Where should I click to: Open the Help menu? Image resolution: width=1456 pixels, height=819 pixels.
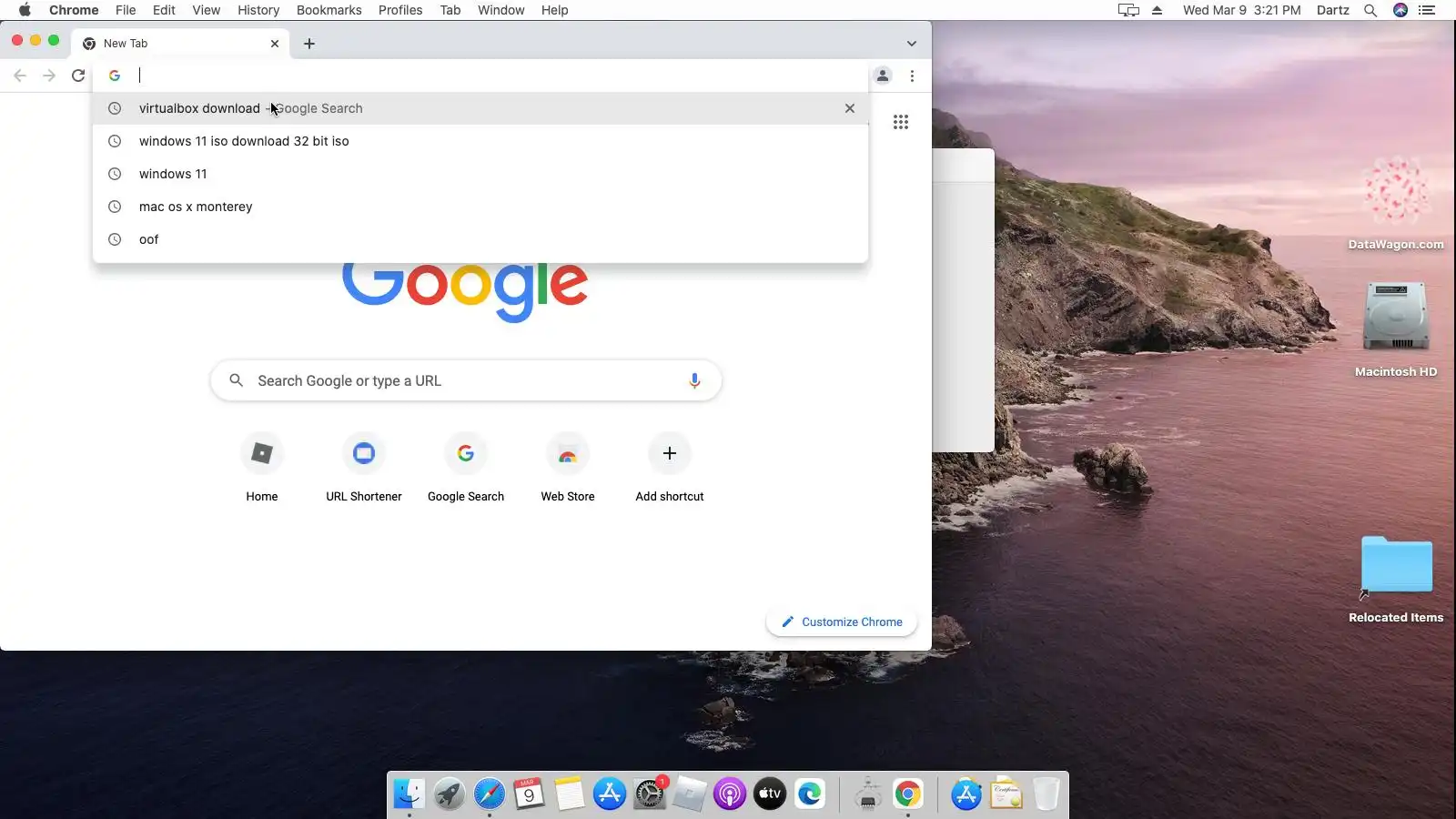pos(554,10)
